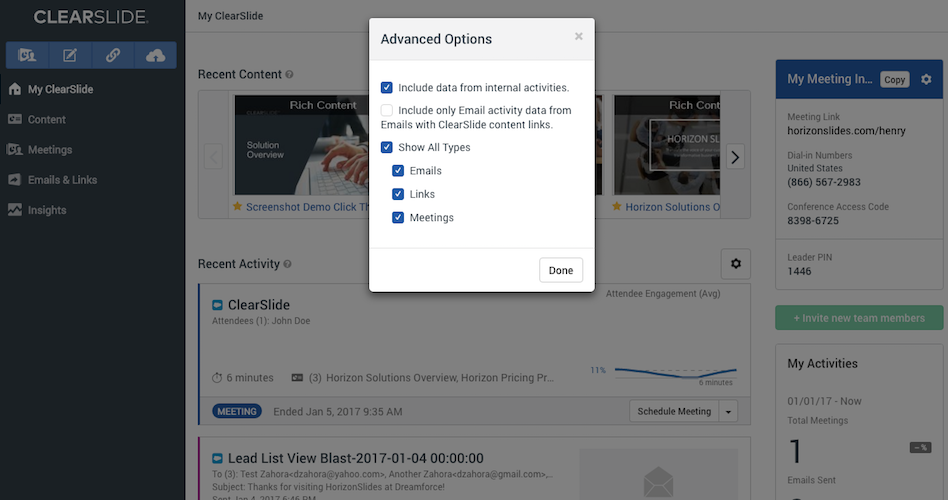The width and height of the screenshot is (948, 500).
Task: Click the 6 minutes clock icon
Action: tap(217, 378)
